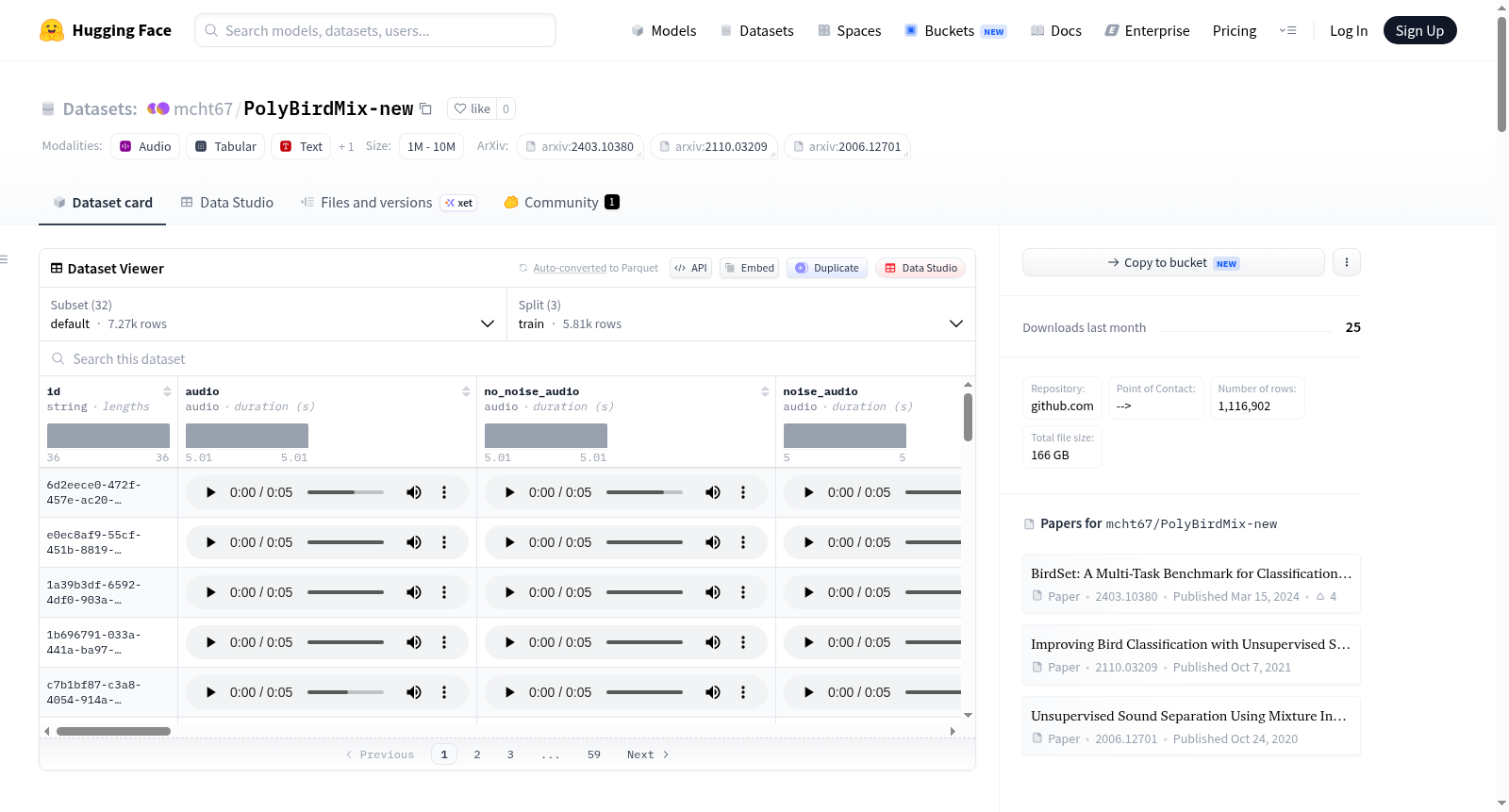This screenshot has width=1509, height=812.
Task: Play no_noise_audio for row 6d2eece0-472f
Action: coord(510,492)
